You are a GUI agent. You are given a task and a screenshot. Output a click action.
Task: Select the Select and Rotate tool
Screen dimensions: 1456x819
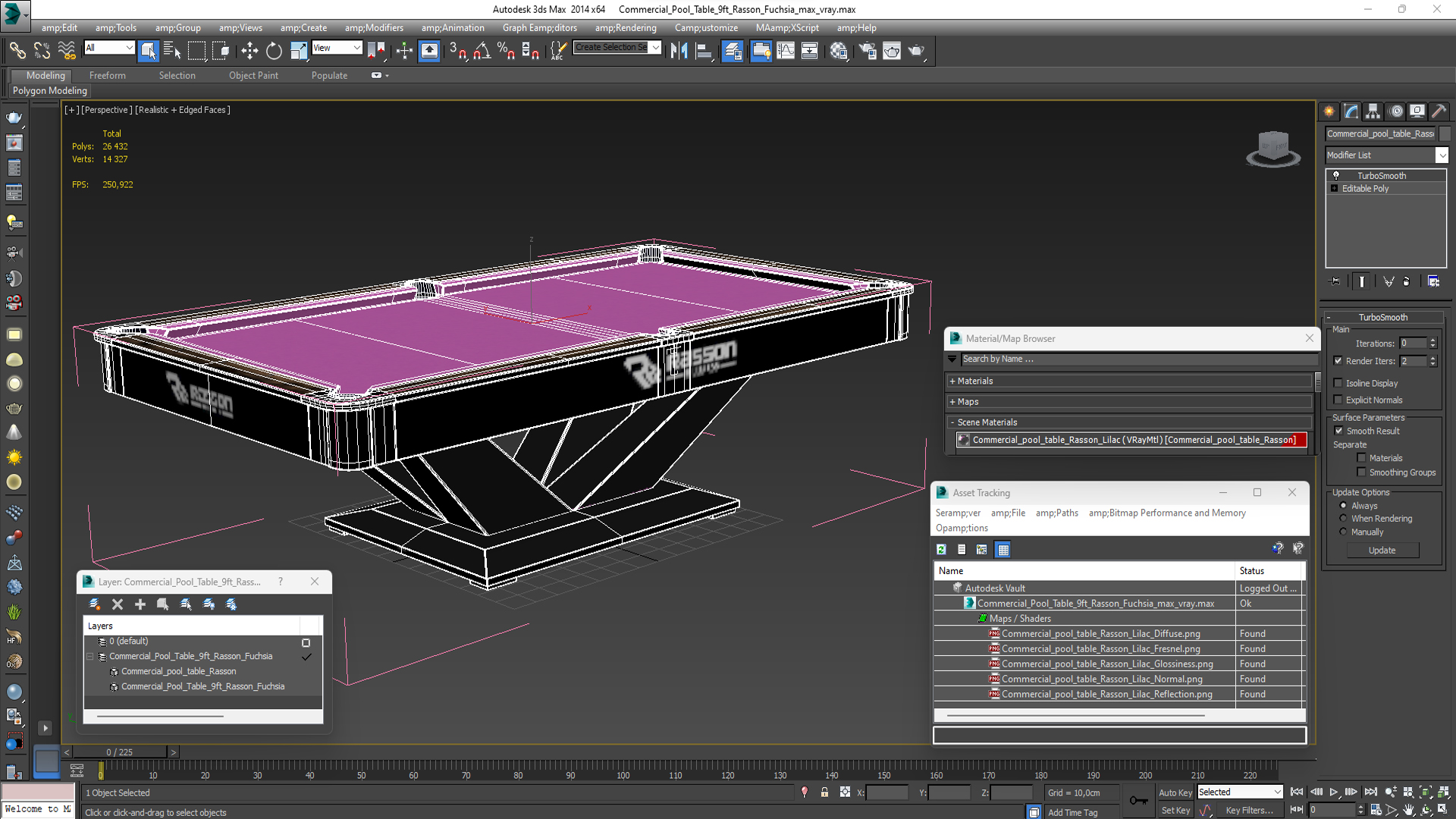click(274, 51)
